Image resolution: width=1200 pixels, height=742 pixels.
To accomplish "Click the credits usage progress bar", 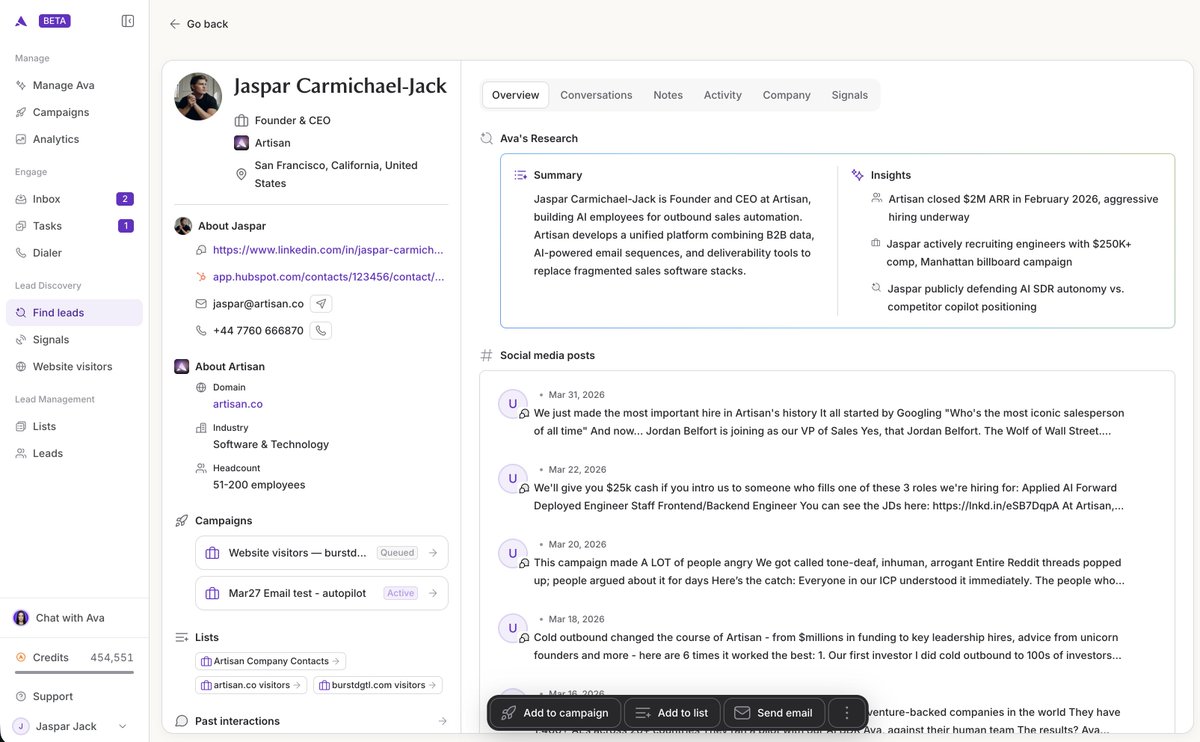I will point(74,672).
